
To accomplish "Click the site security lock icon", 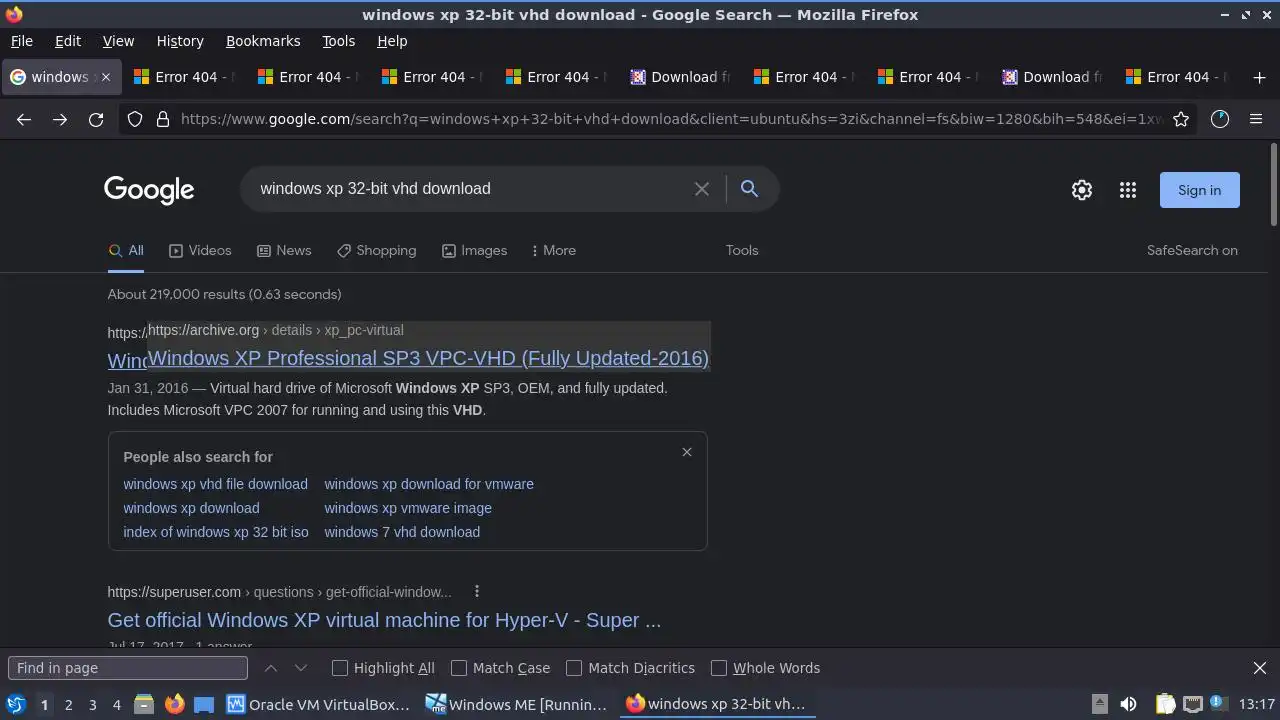I will 162,119.
